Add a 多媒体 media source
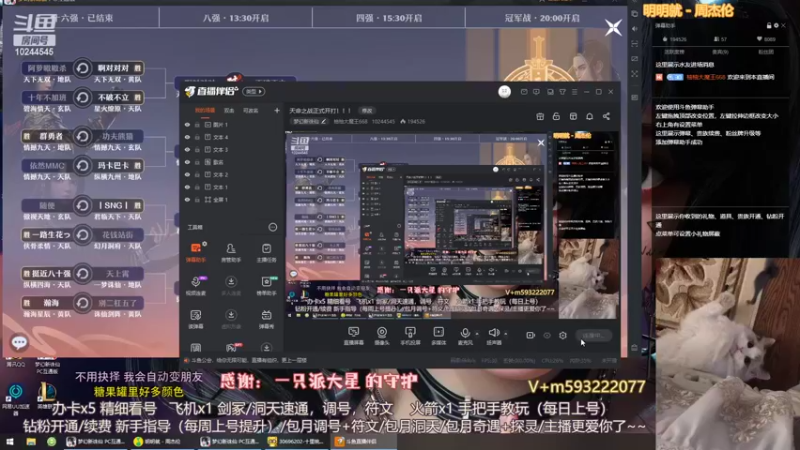The width and height of the screenshot is (800, 450). click(x=438, y=336)
